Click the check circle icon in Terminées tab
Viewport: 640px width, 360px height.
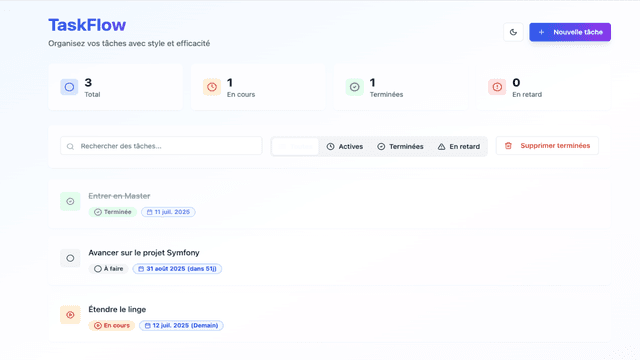tap(381, 147)
